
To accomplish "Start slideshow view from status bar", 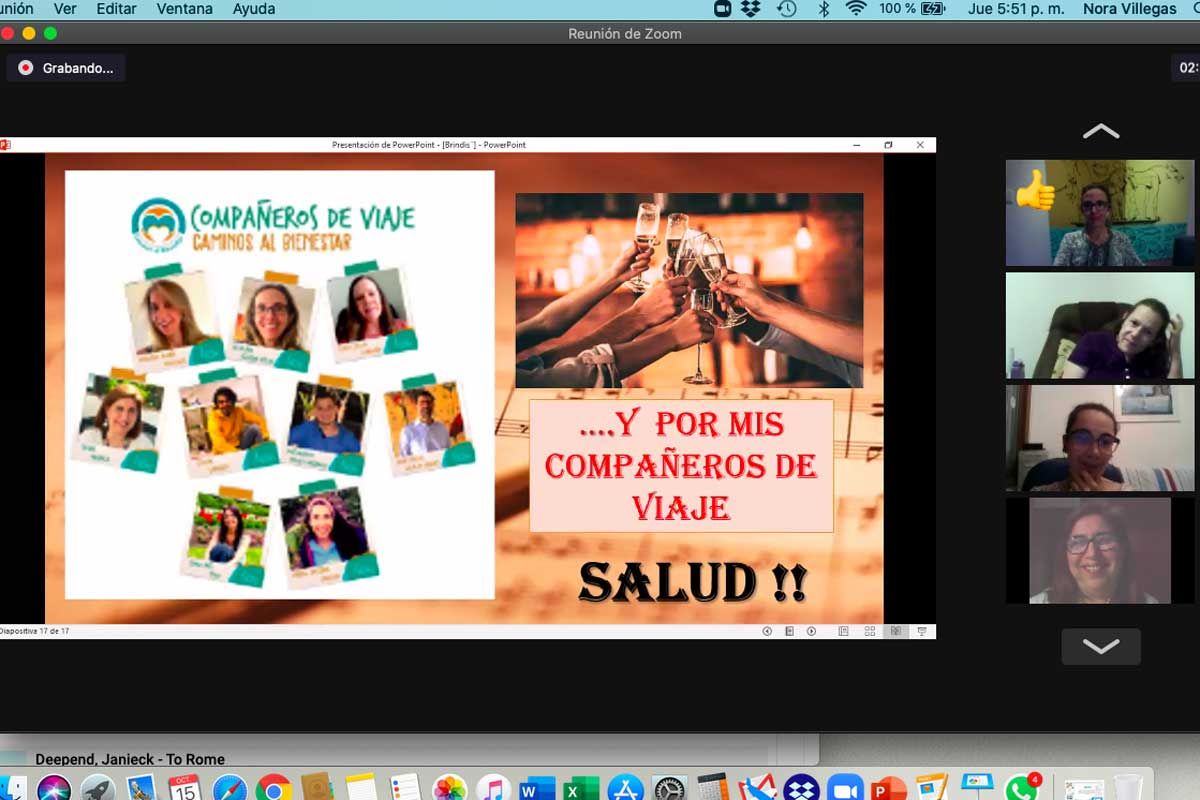I will (921, 631).
